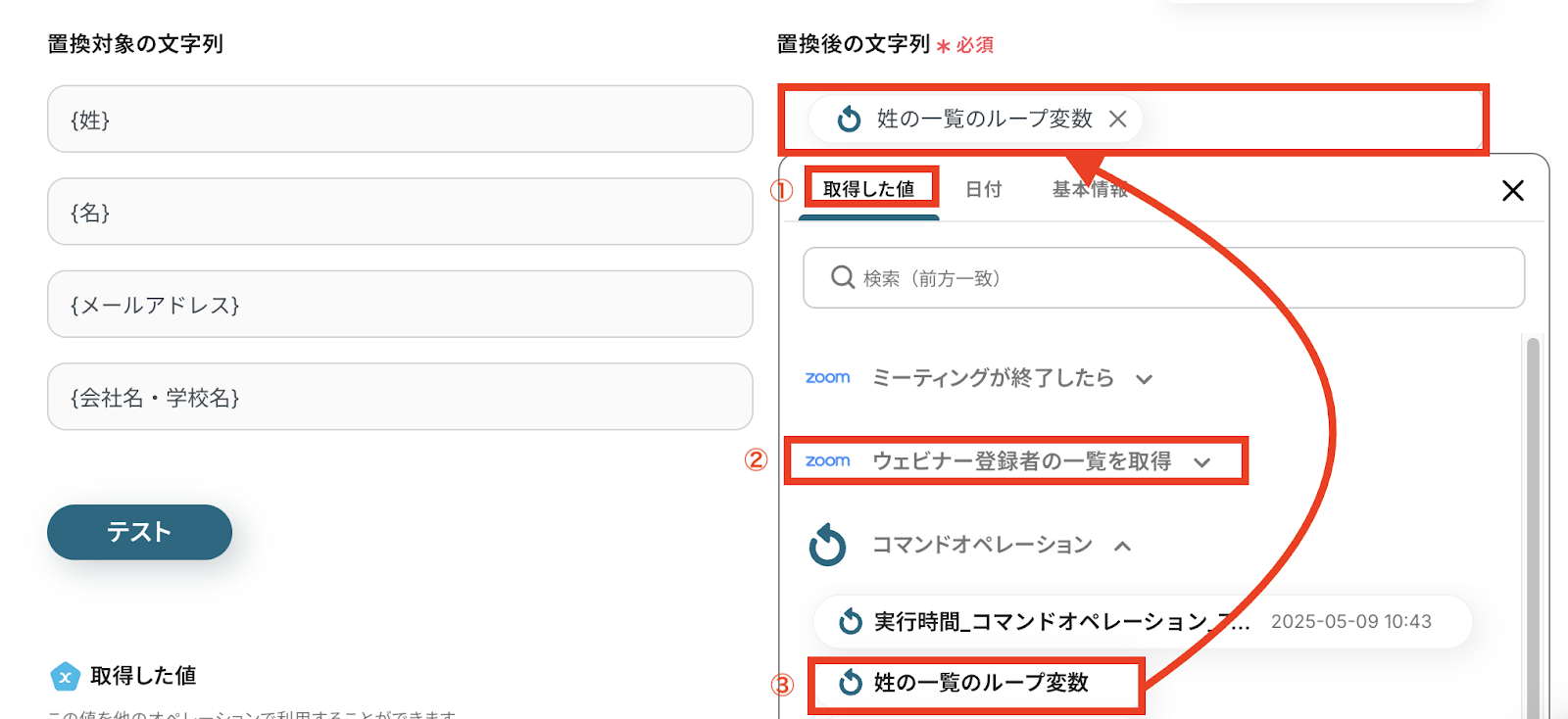
Task: Remove the 姓の一覧のループ変数 chip with X
Action: [x=1117, y=120]
